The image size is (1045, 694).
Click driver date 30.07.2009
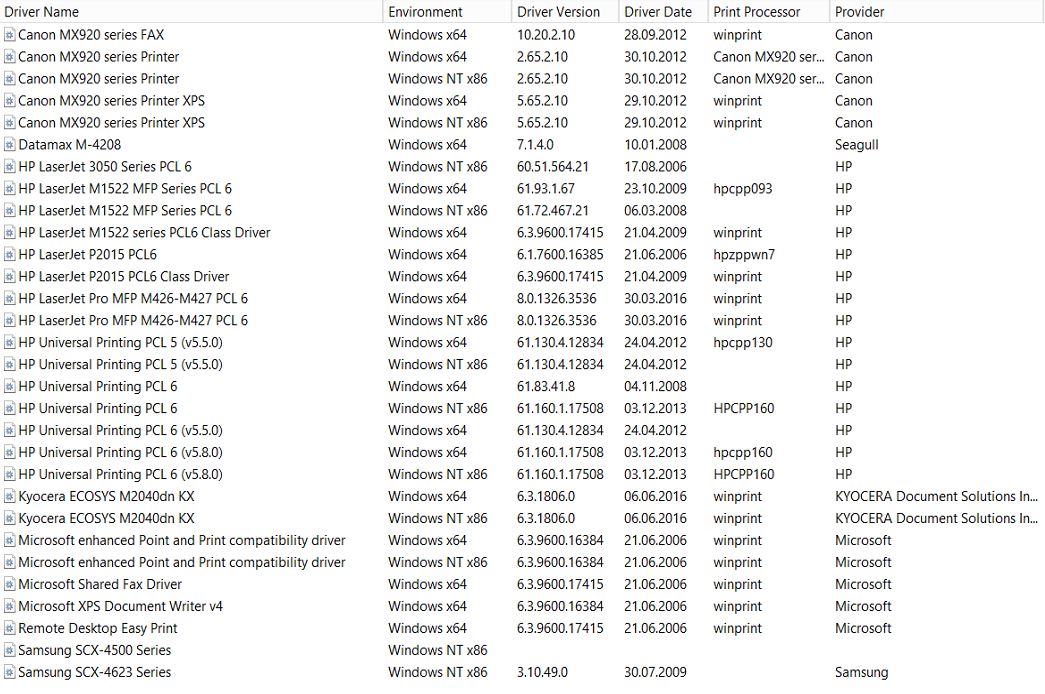pos(655,673)
